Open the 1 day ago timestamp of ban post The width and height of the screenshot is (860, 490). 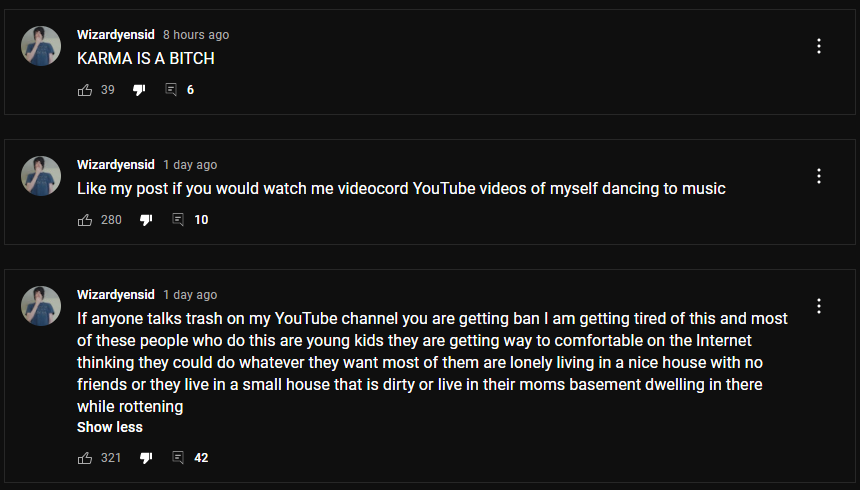click(x=190, y=295)
